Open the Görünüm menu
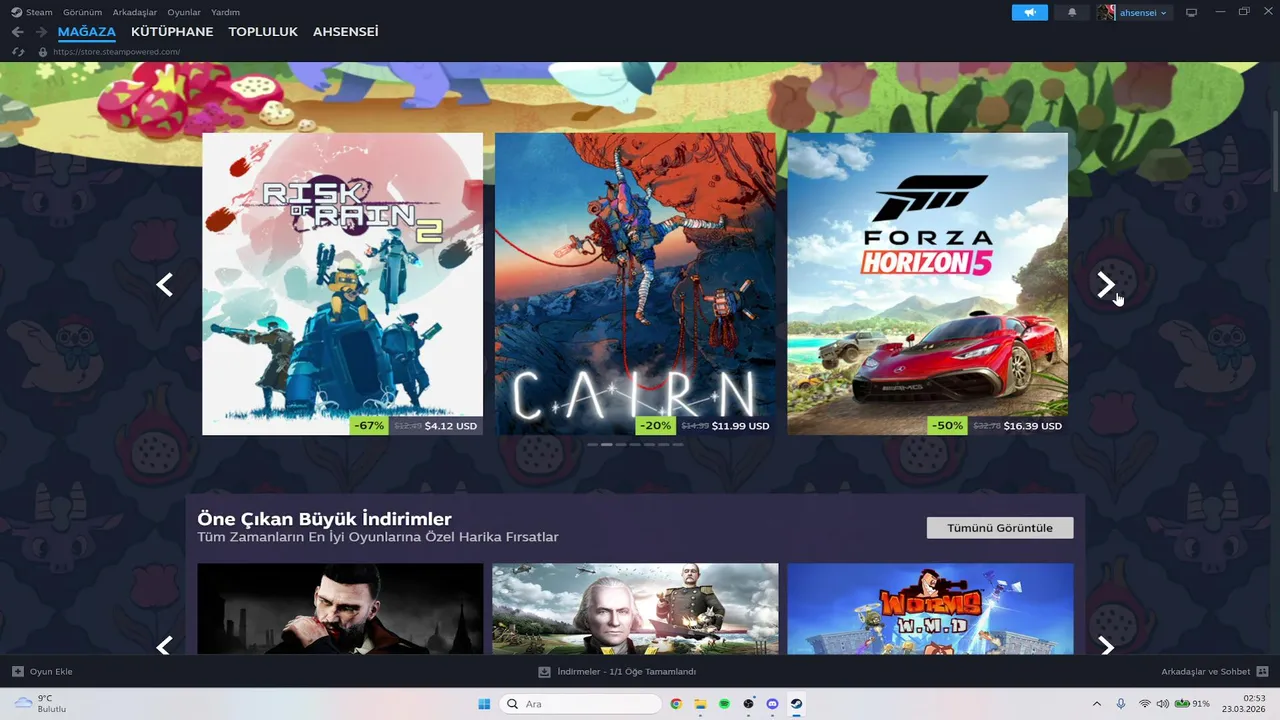Image resolution: width=1280 pixels, height=720 pixels. (x=82, y=12)
